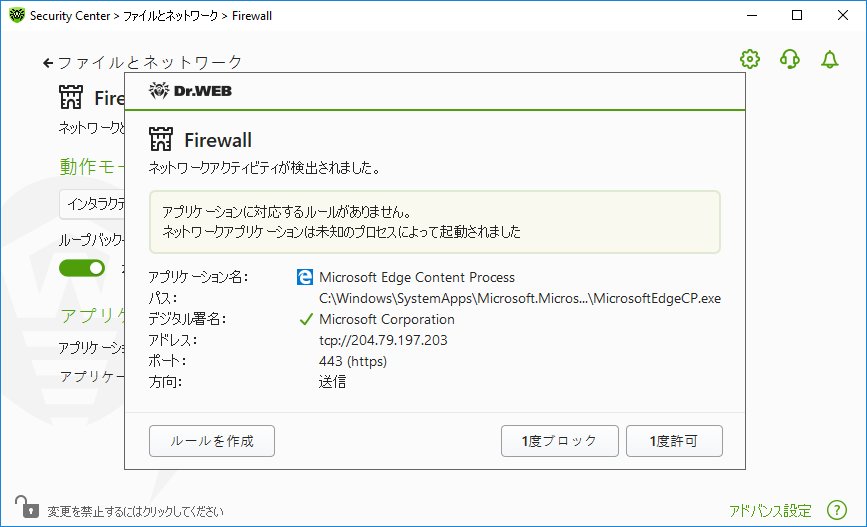
Task: Click the padlock icon to prevent changes
Action: 24,507
